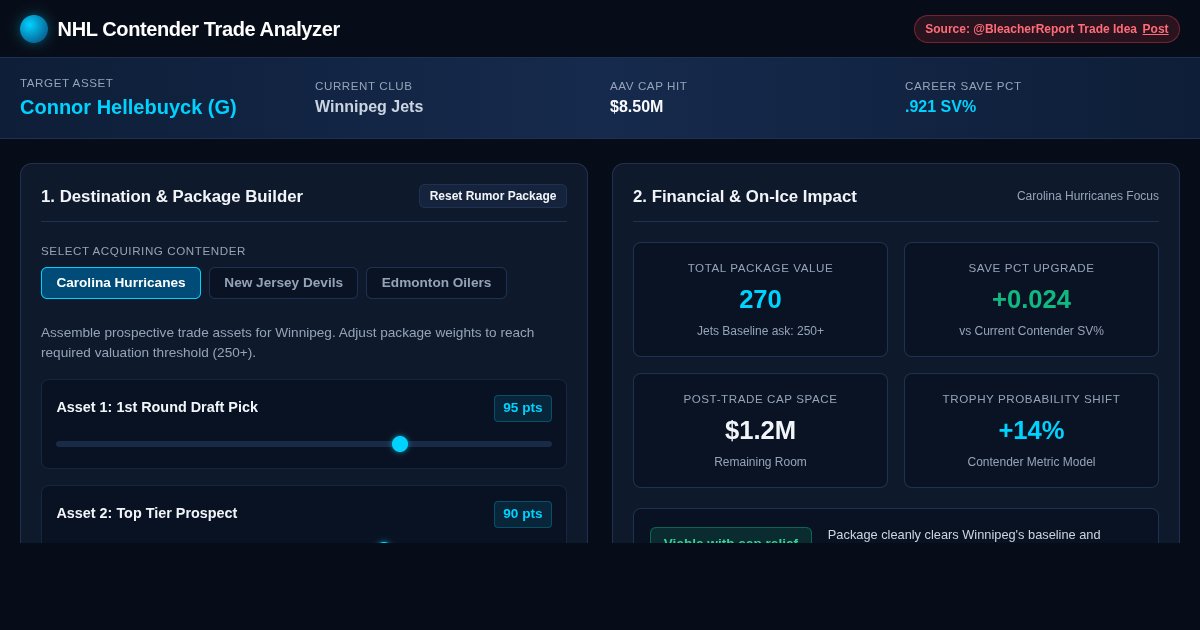Image resolution: width=1200 pixels, height=630 pixels.
Task: Select Carolina Hurricanes contender
Action: [x=121, y=283]
